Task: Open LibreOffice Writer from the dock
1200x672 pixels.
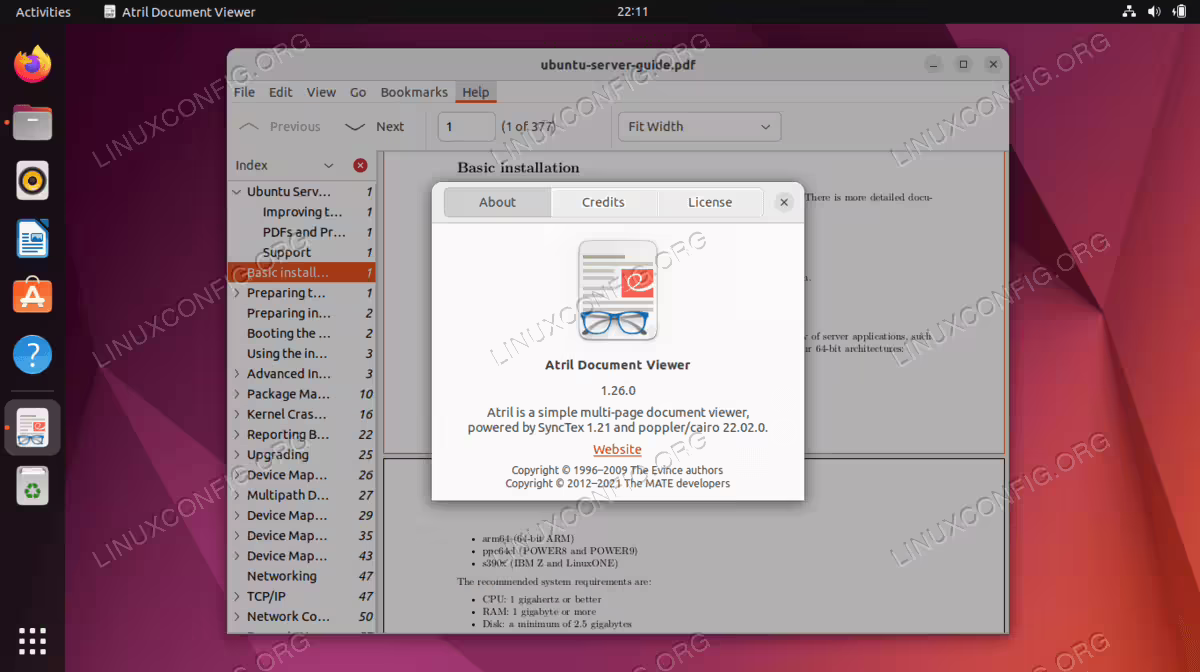Action: [33, 239]
